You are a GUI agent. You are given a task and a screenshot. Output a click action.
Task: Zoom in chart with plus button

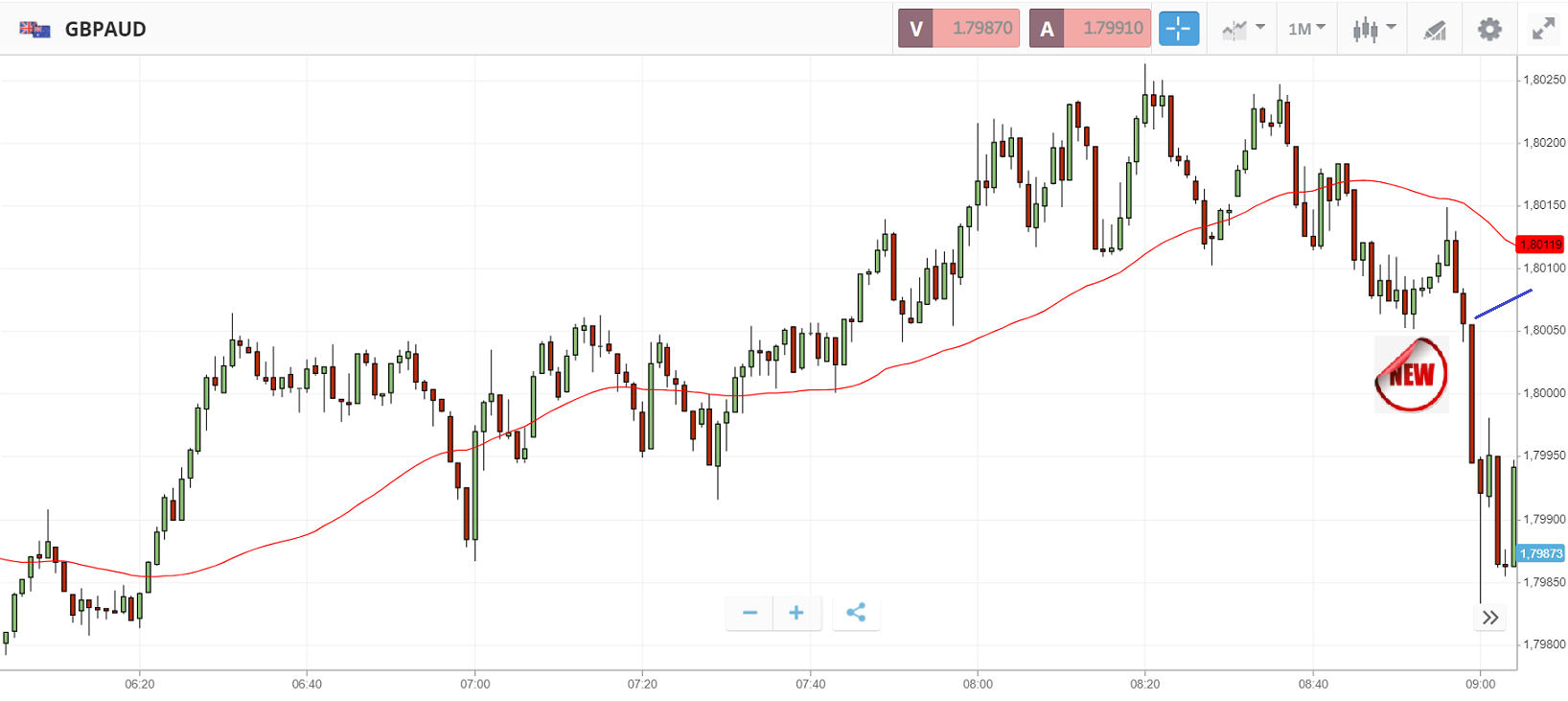coord(796,613)
